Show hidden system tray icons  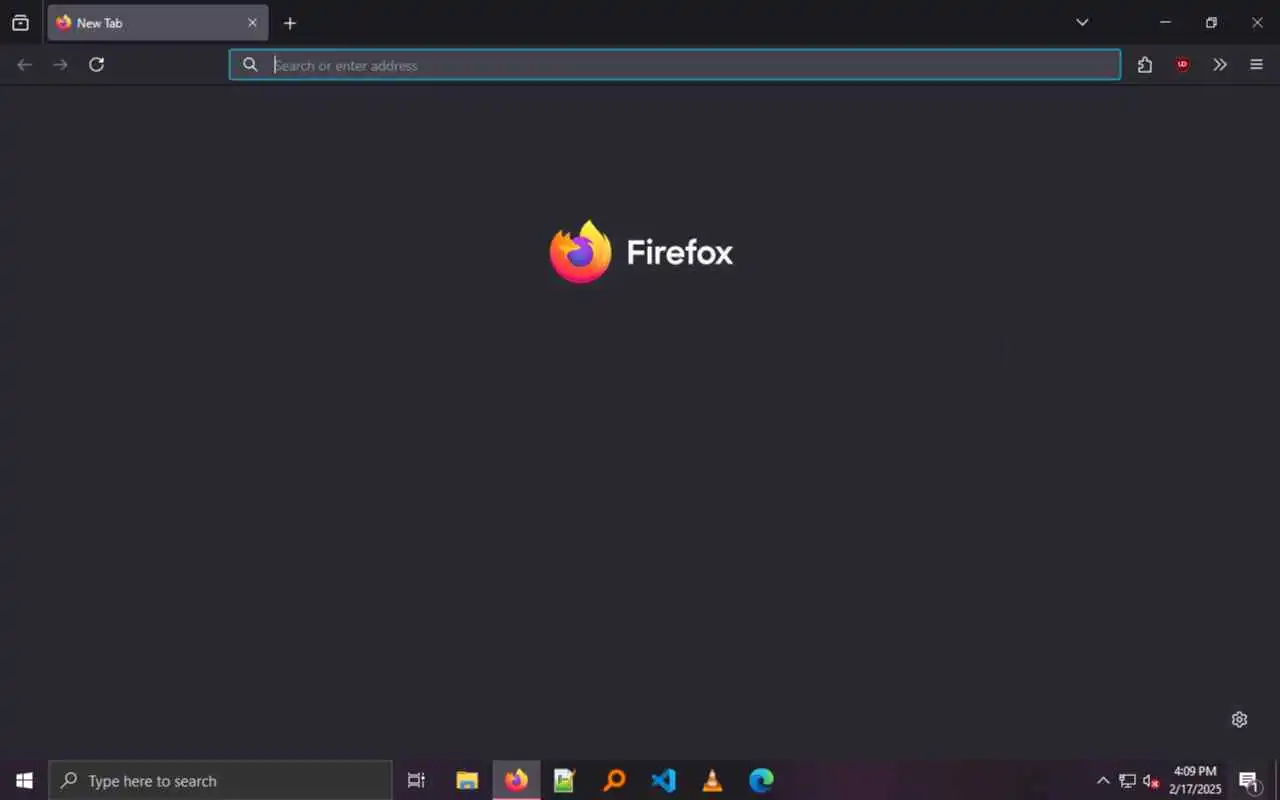coord(1103,780)
